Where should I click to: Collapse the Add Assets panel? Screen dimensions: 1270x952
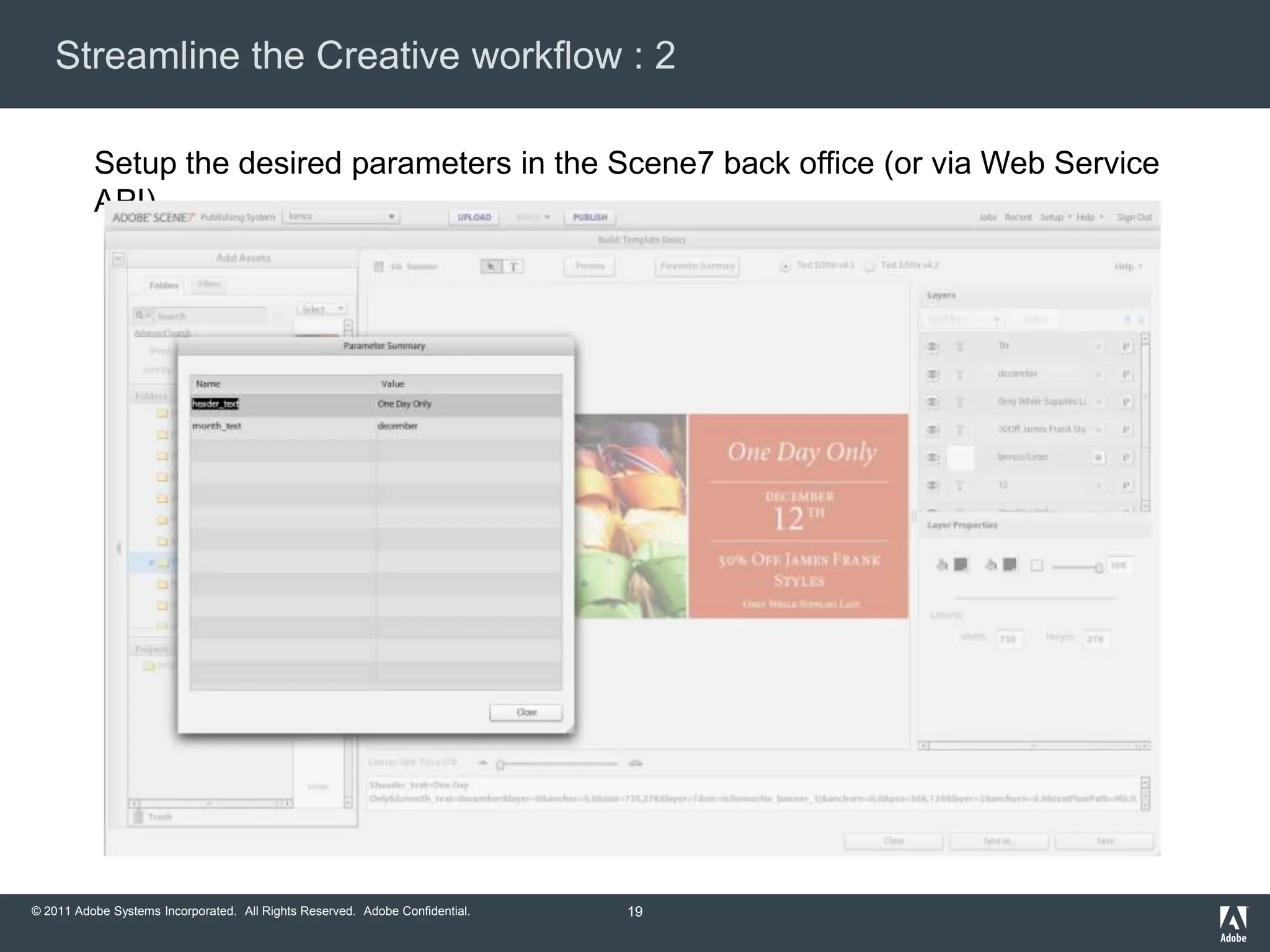point(119,258)
